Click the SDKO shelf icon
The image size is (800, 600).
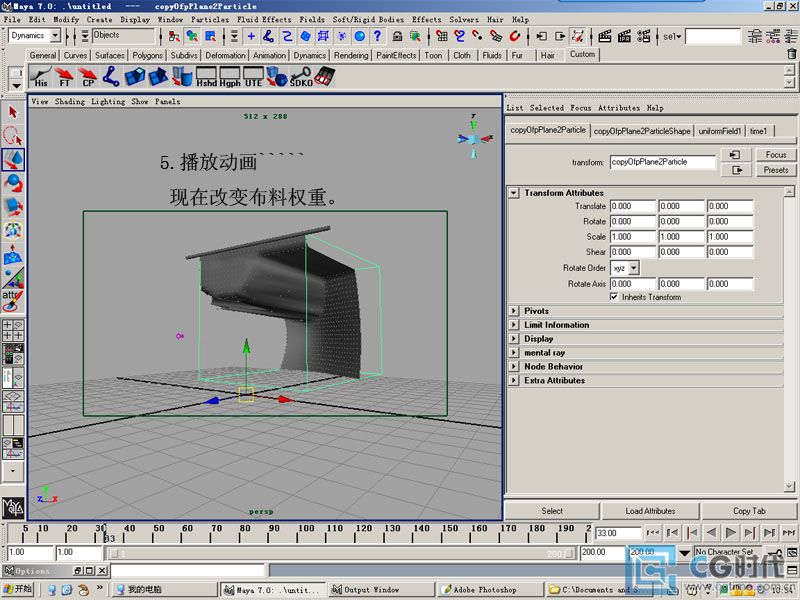pos(301,77)
